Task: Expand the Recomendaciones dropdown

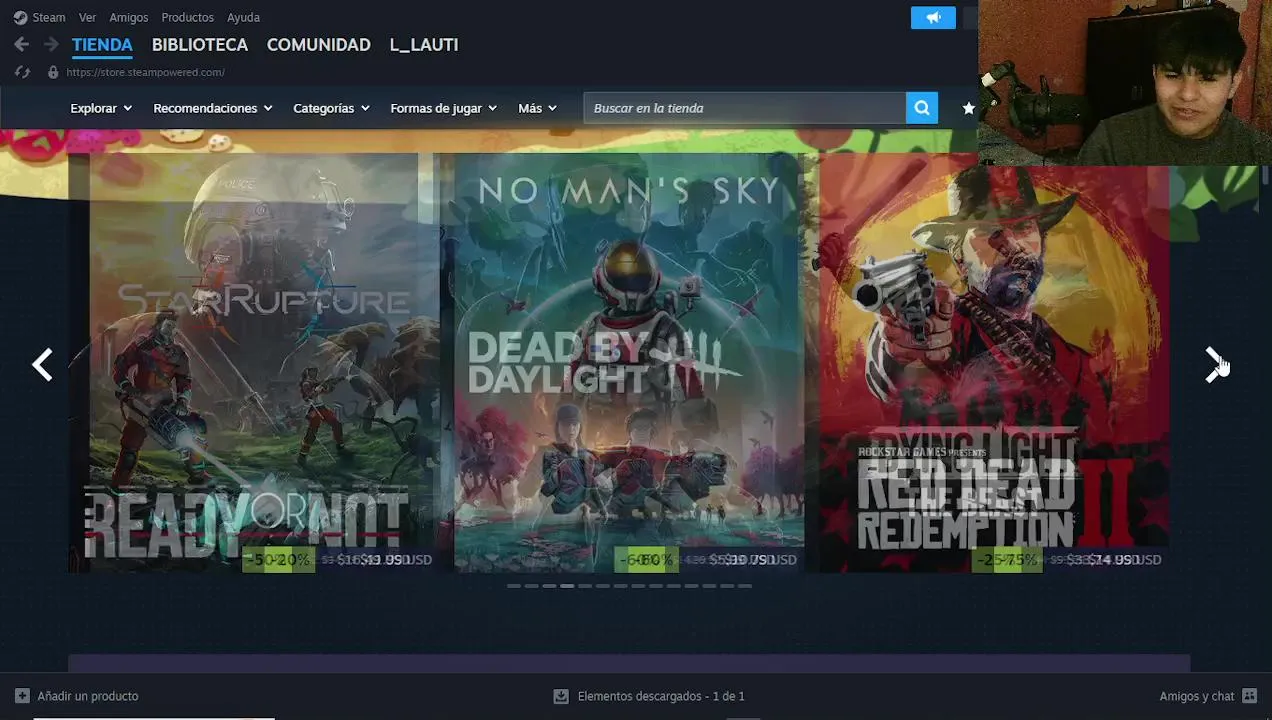Action: 213,108
